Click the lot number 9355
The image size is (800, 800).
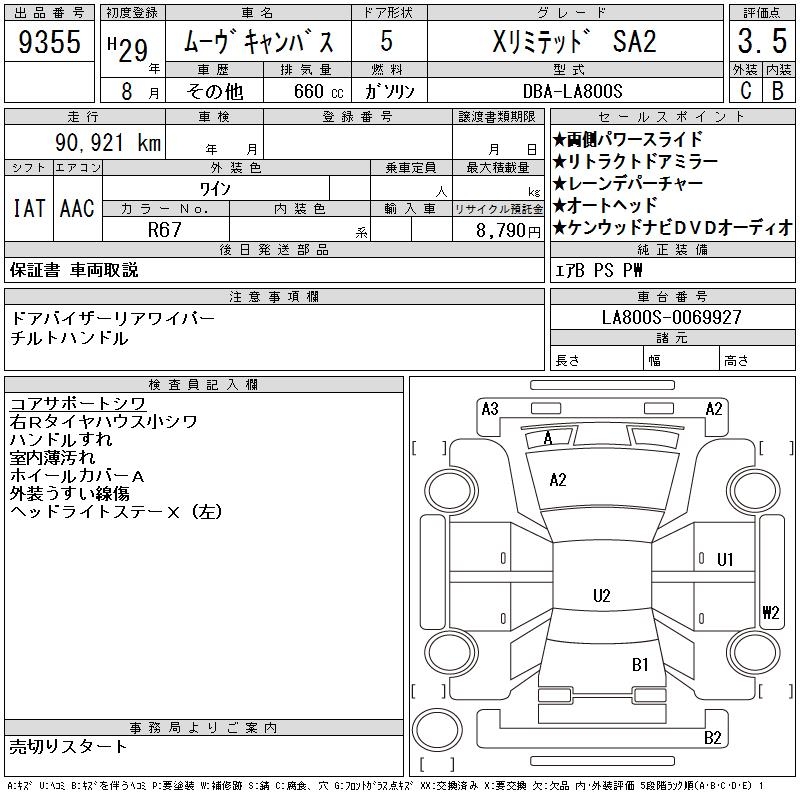[50, 42]
